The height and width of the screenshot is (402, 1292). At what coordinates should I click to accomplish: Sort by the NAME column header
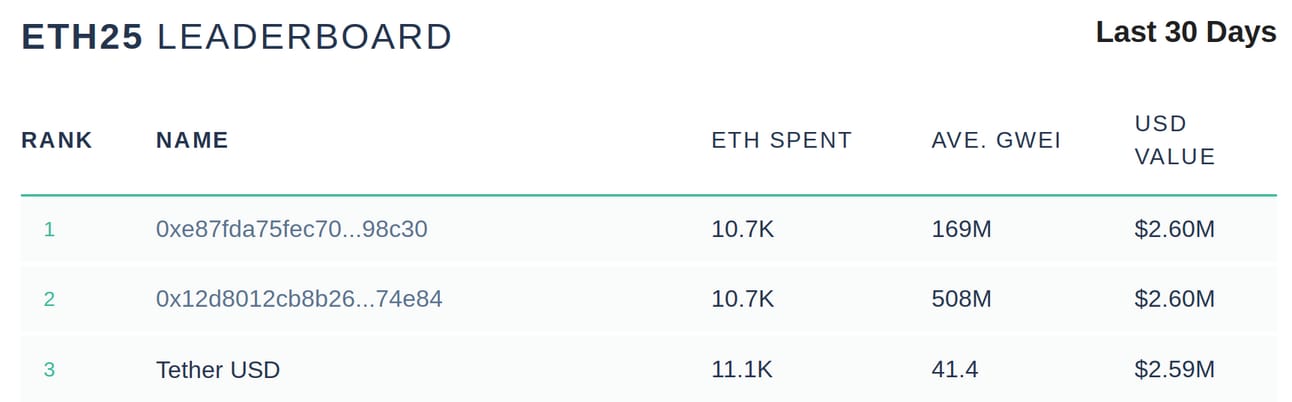click(x=192, y=140)
